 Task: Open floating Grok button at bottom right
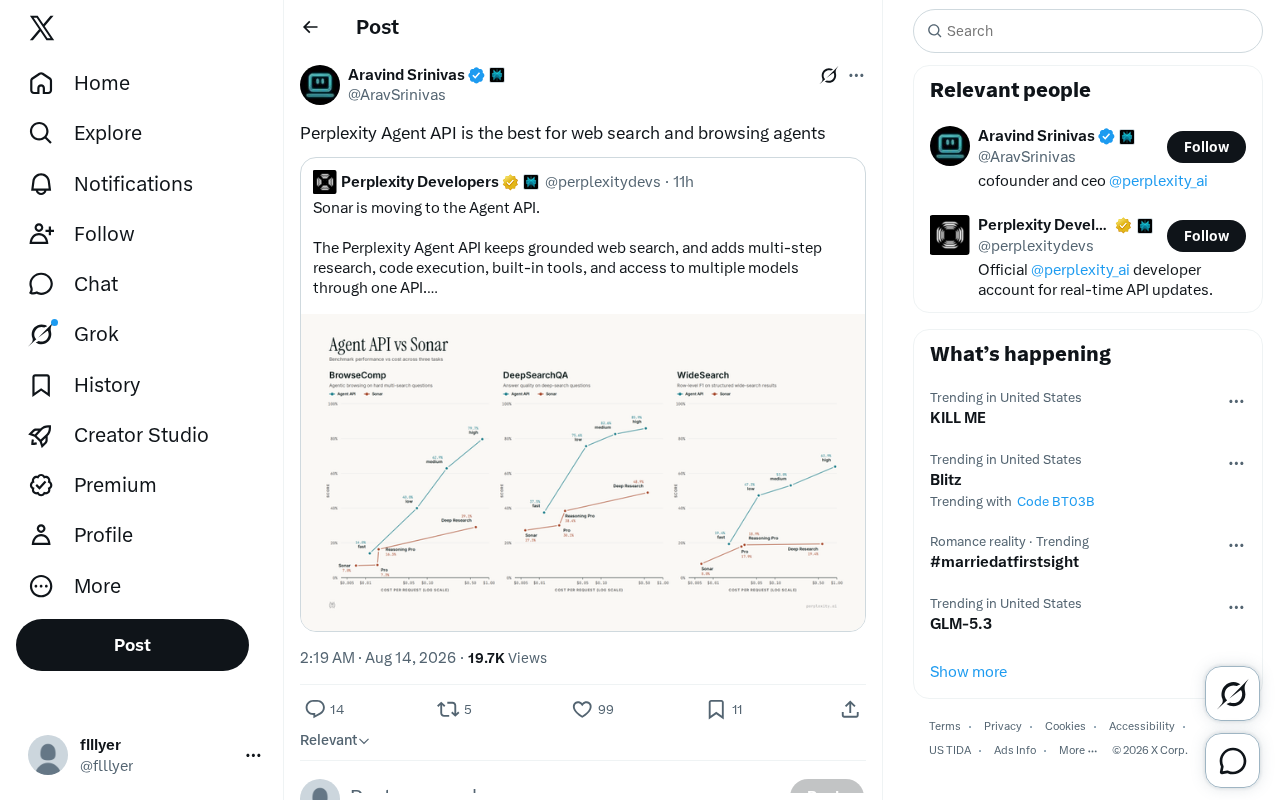(1232, 693)
